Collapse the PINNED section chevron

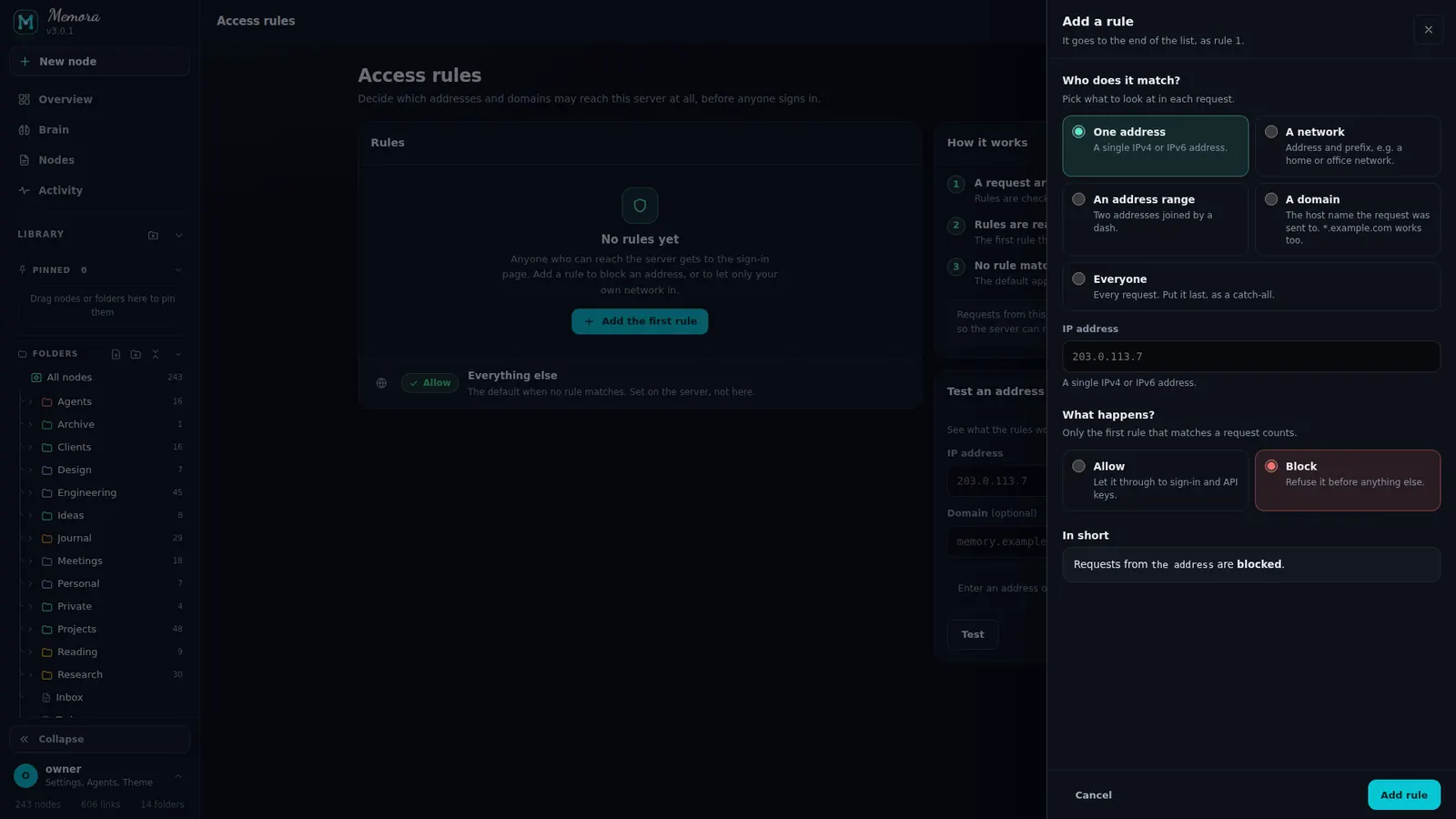pos(178,270)
